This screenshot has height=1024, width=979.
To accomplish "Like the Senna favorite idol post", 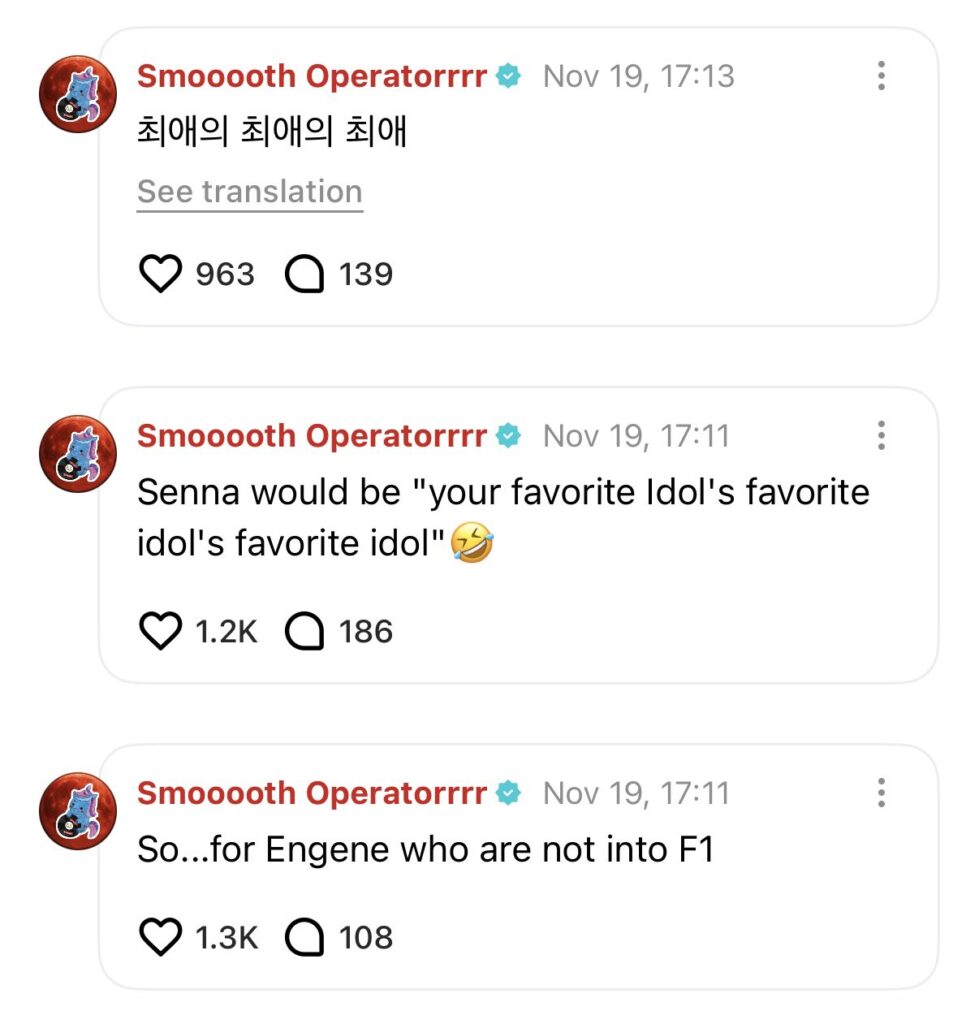I will pyautogui.click(x=160, y=632).
